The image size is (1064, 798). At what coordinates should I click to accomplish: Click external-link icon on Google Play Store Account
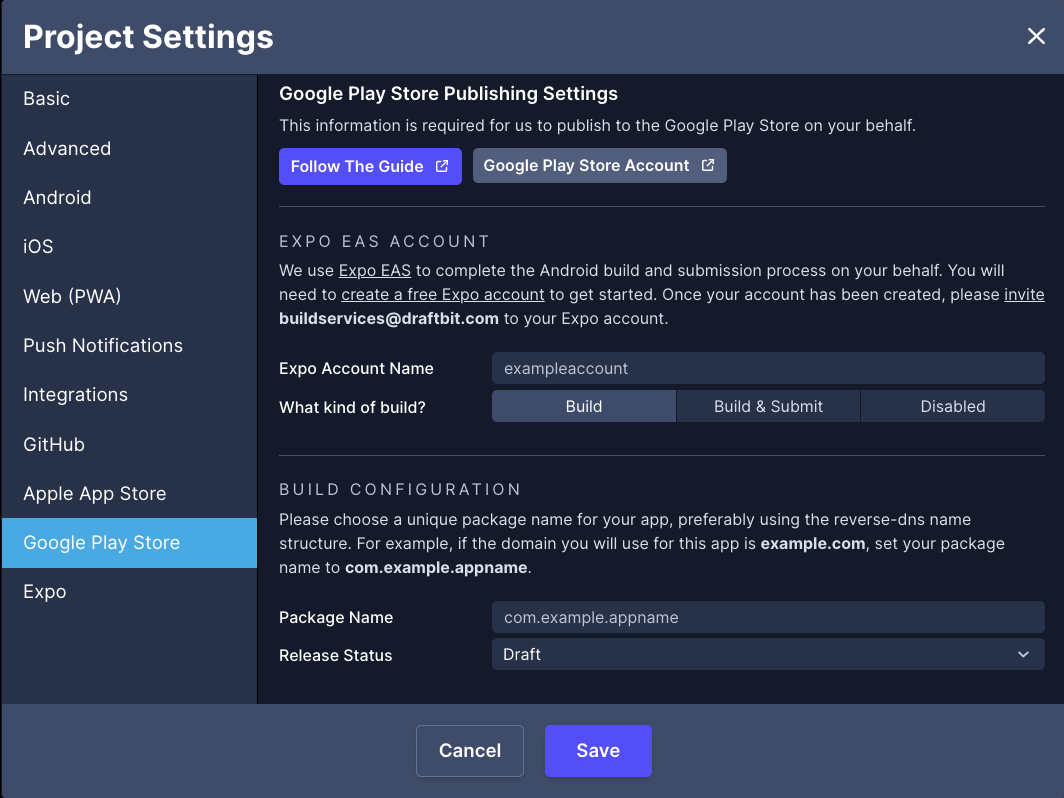coord(708,165)
